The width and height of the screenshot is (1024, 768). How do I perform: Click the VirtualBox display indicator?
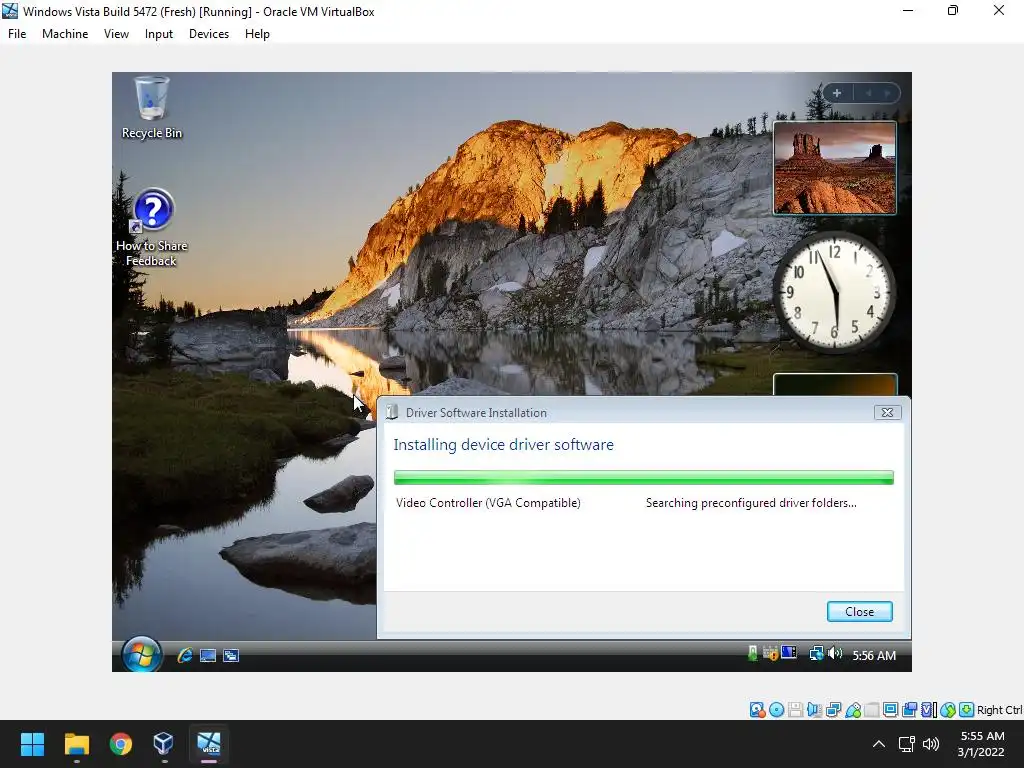click(x=890, y=710)
